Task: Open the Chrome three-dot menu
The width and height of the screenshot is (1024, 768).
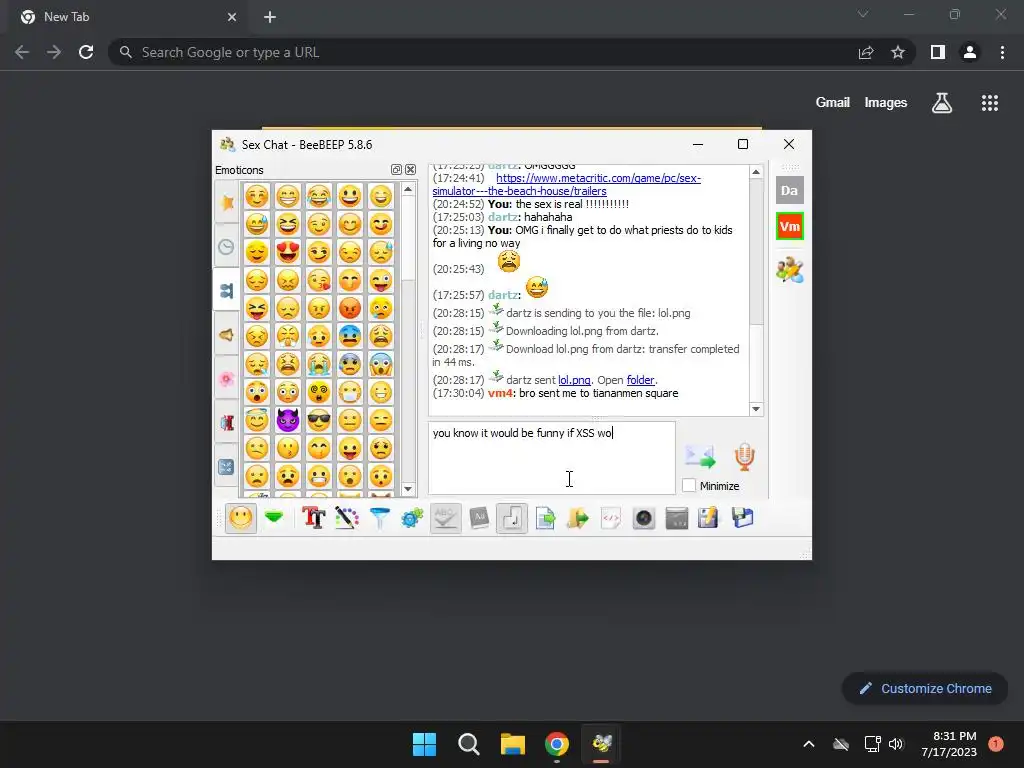Action: click(x=1002, y=52)
